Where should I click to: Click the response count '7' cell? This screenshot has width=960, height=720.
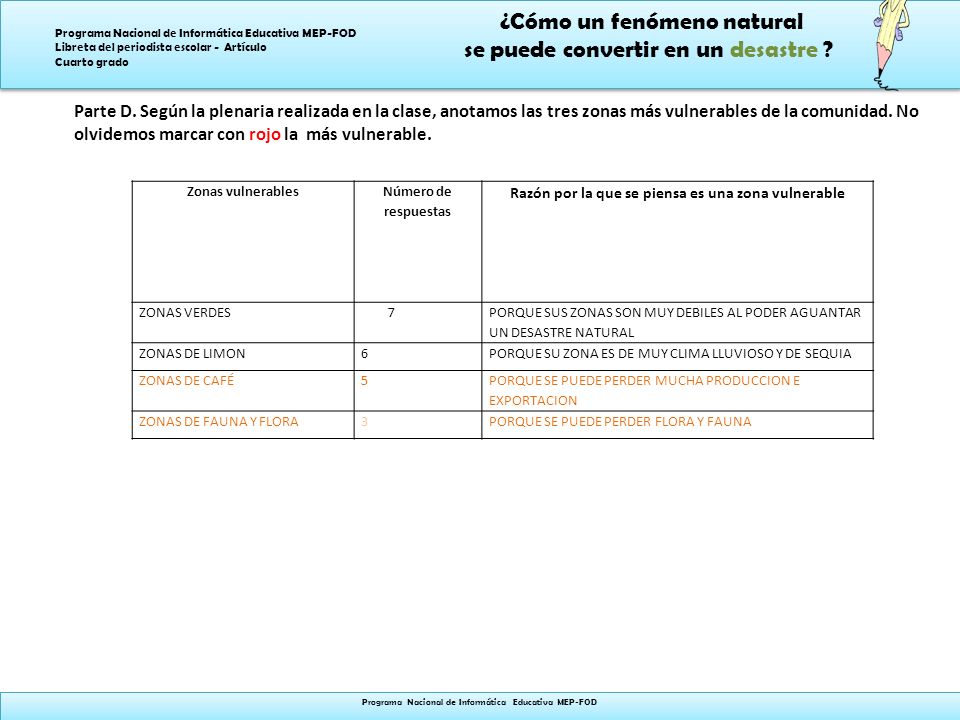point(418,322)
